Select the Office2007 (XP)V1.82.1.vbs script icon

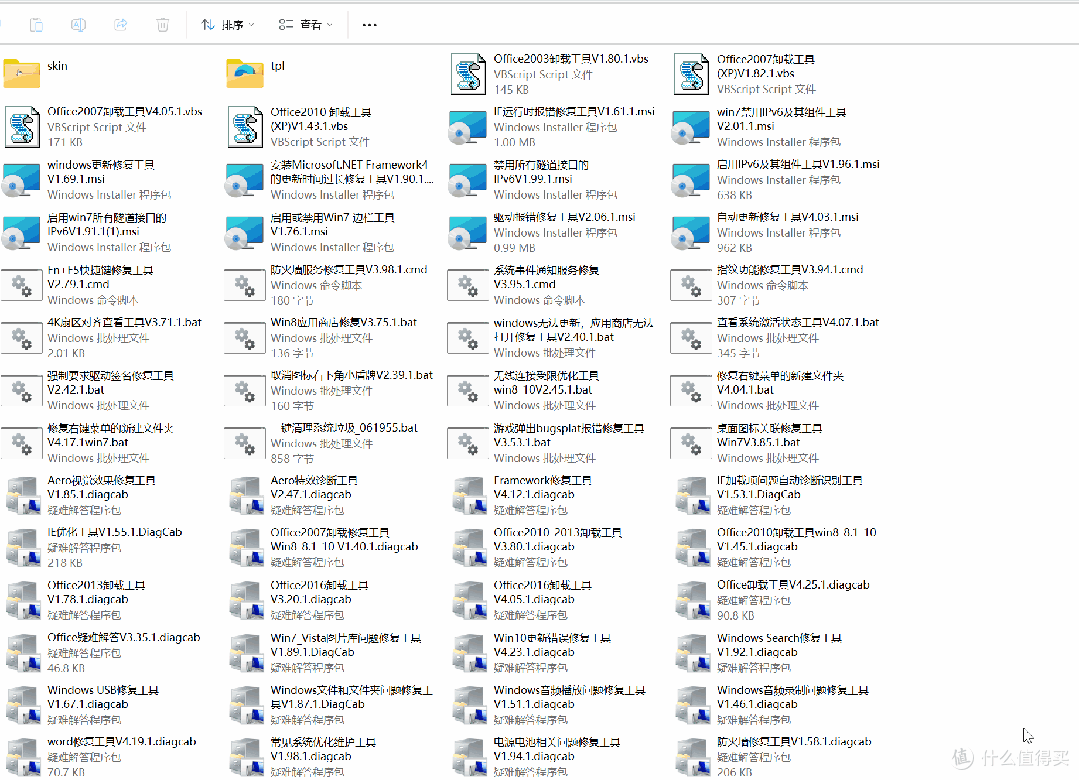click(692, 74)
